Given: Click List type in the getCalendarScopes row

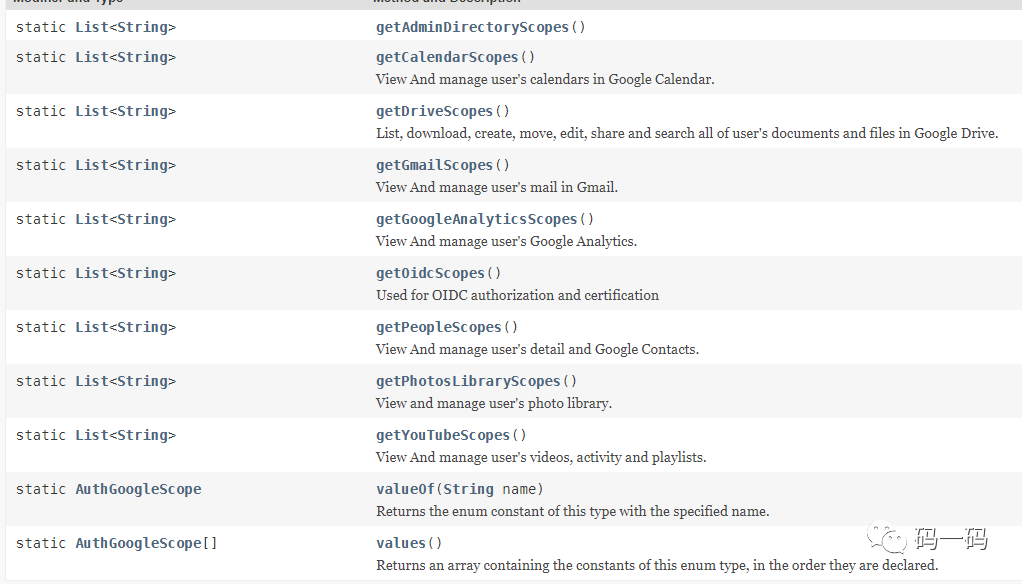Looking at the screenshot, I should [x=92, y=57].
